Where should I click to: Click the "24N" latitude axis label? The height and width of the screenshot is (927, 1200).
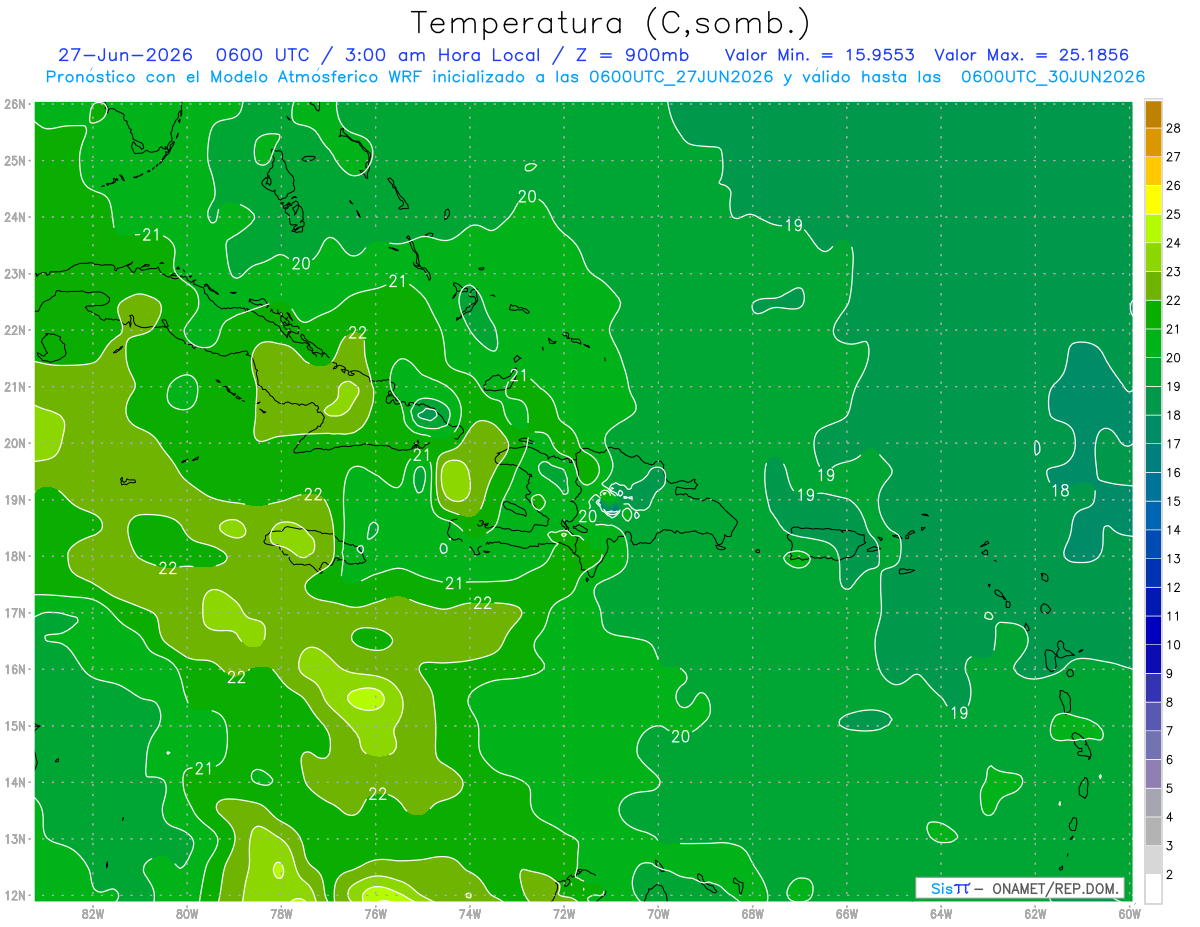[14, 217]
